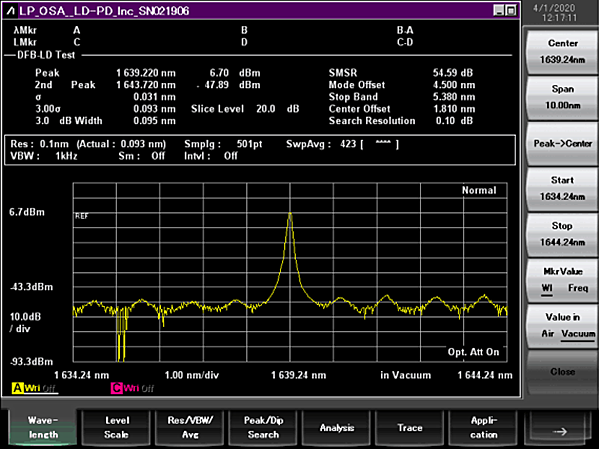Click the 6.7dBm level axis label

click(x=27, y=212)
